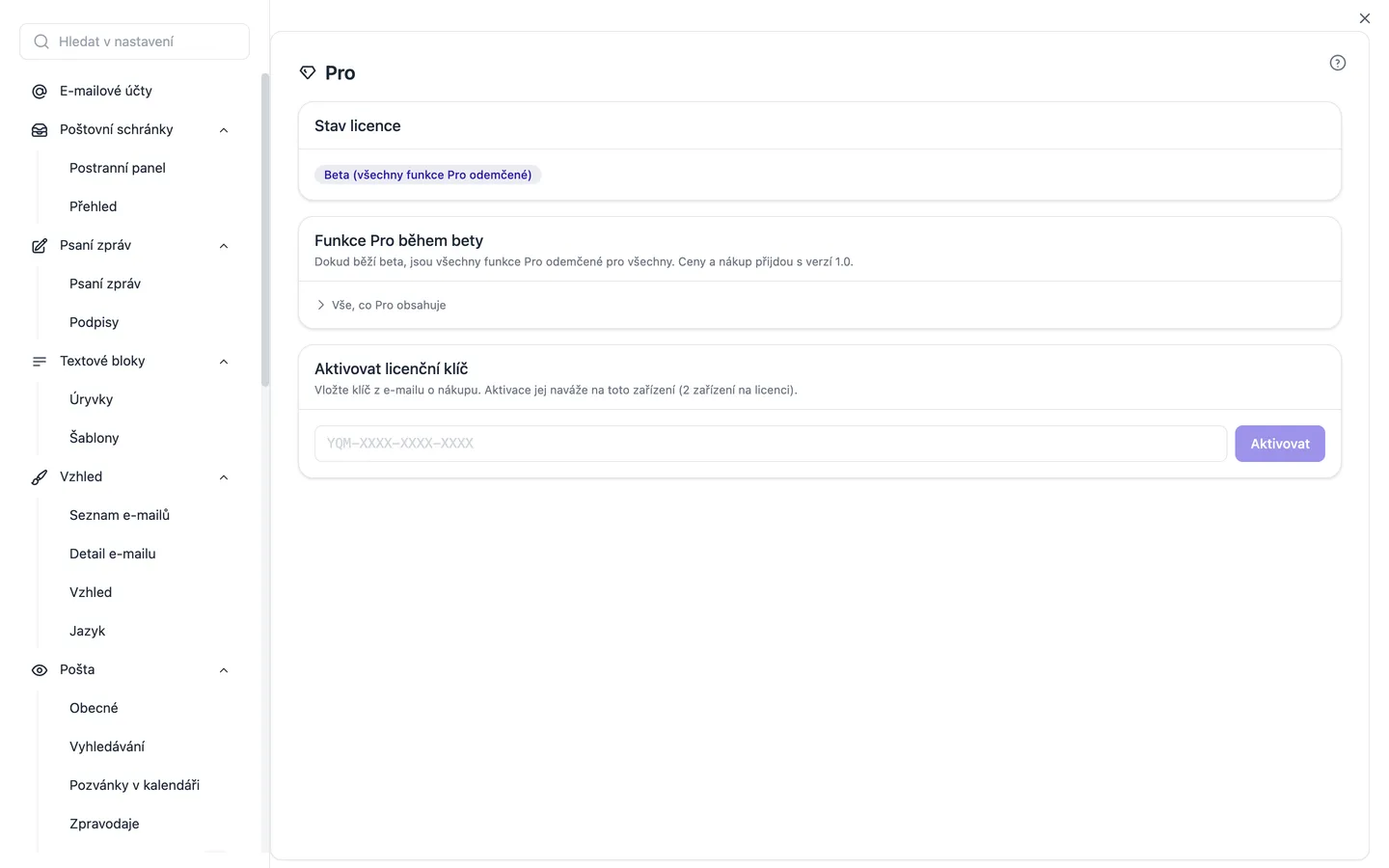Collapse the Psaní zpráv section chevron
Viewport: 1389px width, 868px height.
click(x=224, y=246)
